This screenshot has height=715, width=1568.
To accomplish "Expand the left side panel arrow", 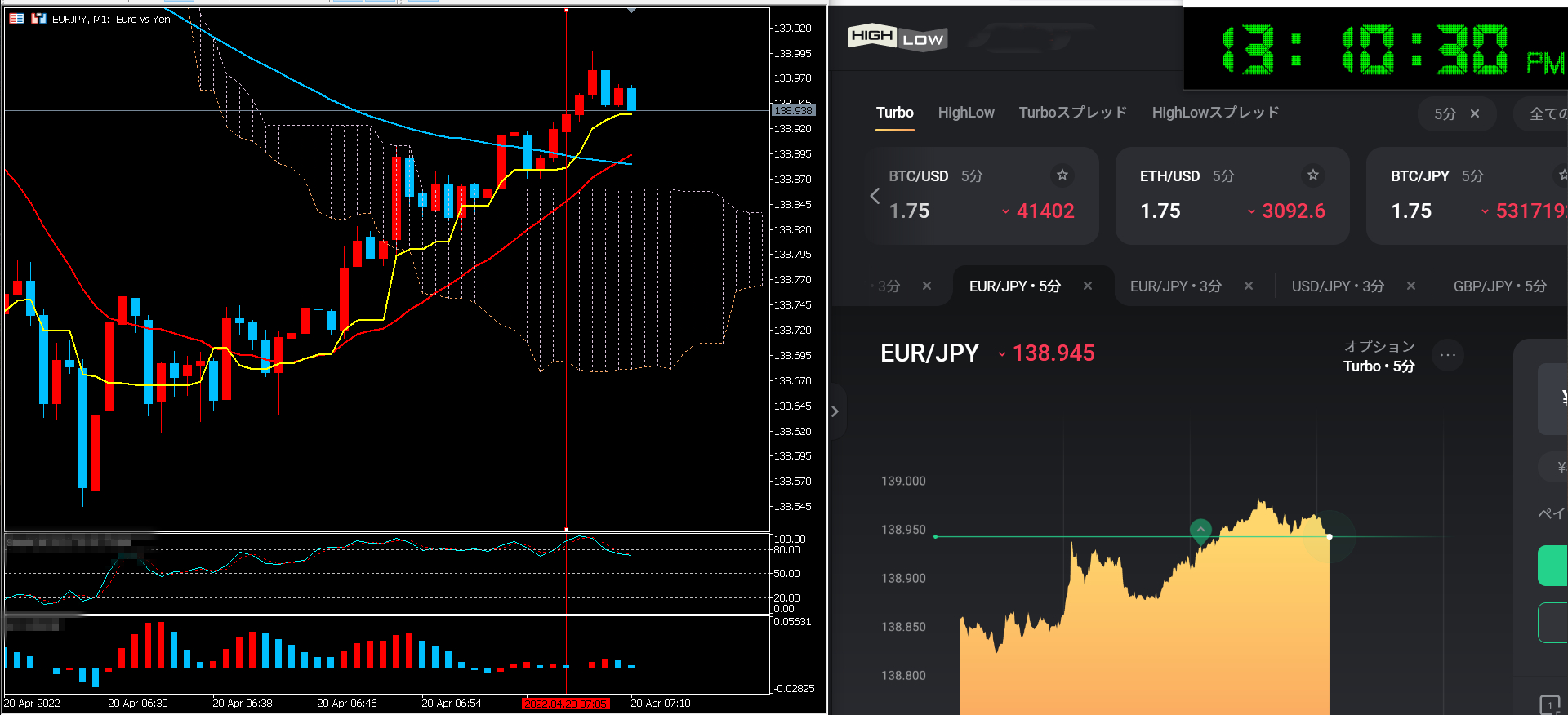I will [835, 411].
